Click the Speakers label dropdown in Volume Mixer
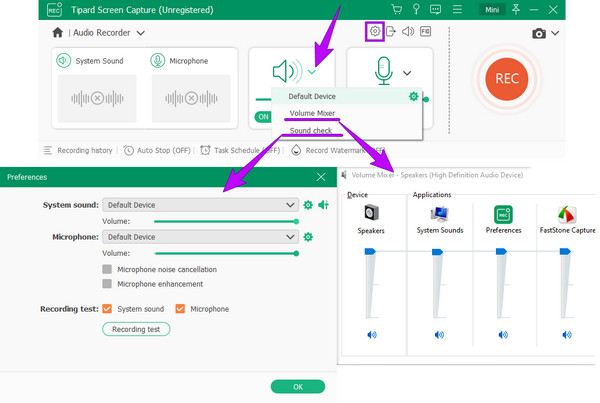 coord(371,231)
